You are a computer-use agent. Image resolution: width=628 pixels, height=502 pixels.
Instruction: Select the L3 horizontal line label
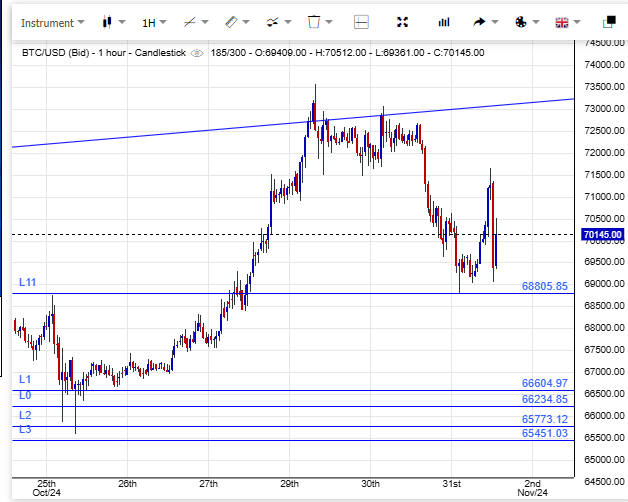(25, 429)
